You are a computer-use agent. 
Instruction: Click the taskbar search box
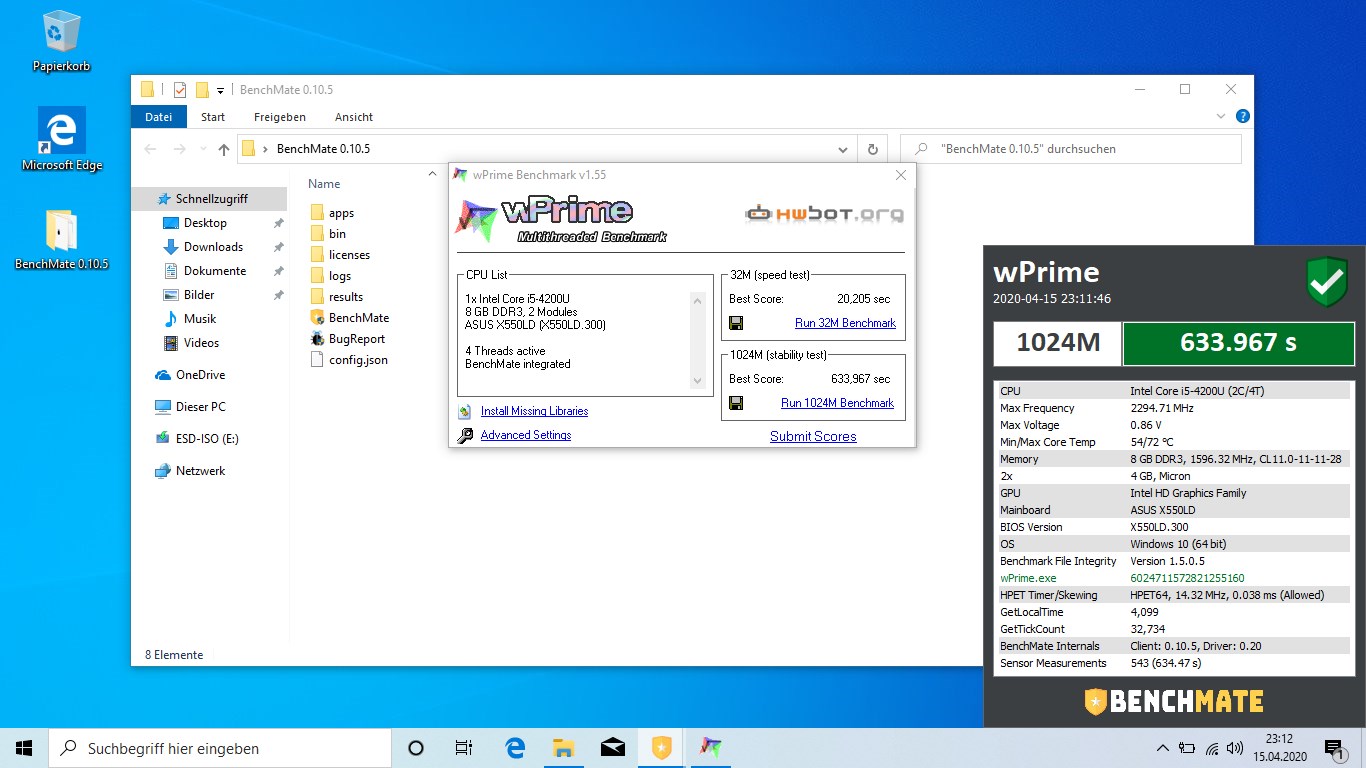coord(220,748)
